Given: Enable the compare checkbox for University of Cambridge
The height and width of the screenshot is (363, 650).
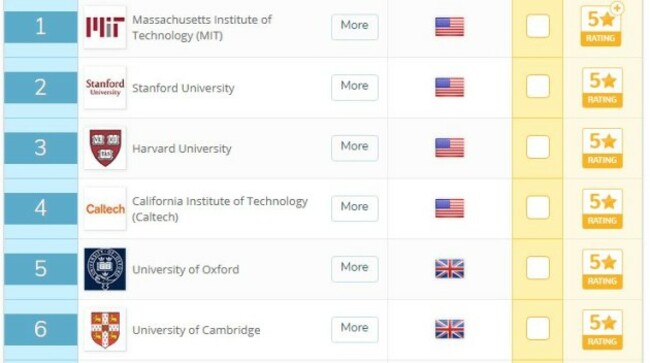Looking at the screenshot, I should coord(538,329).
